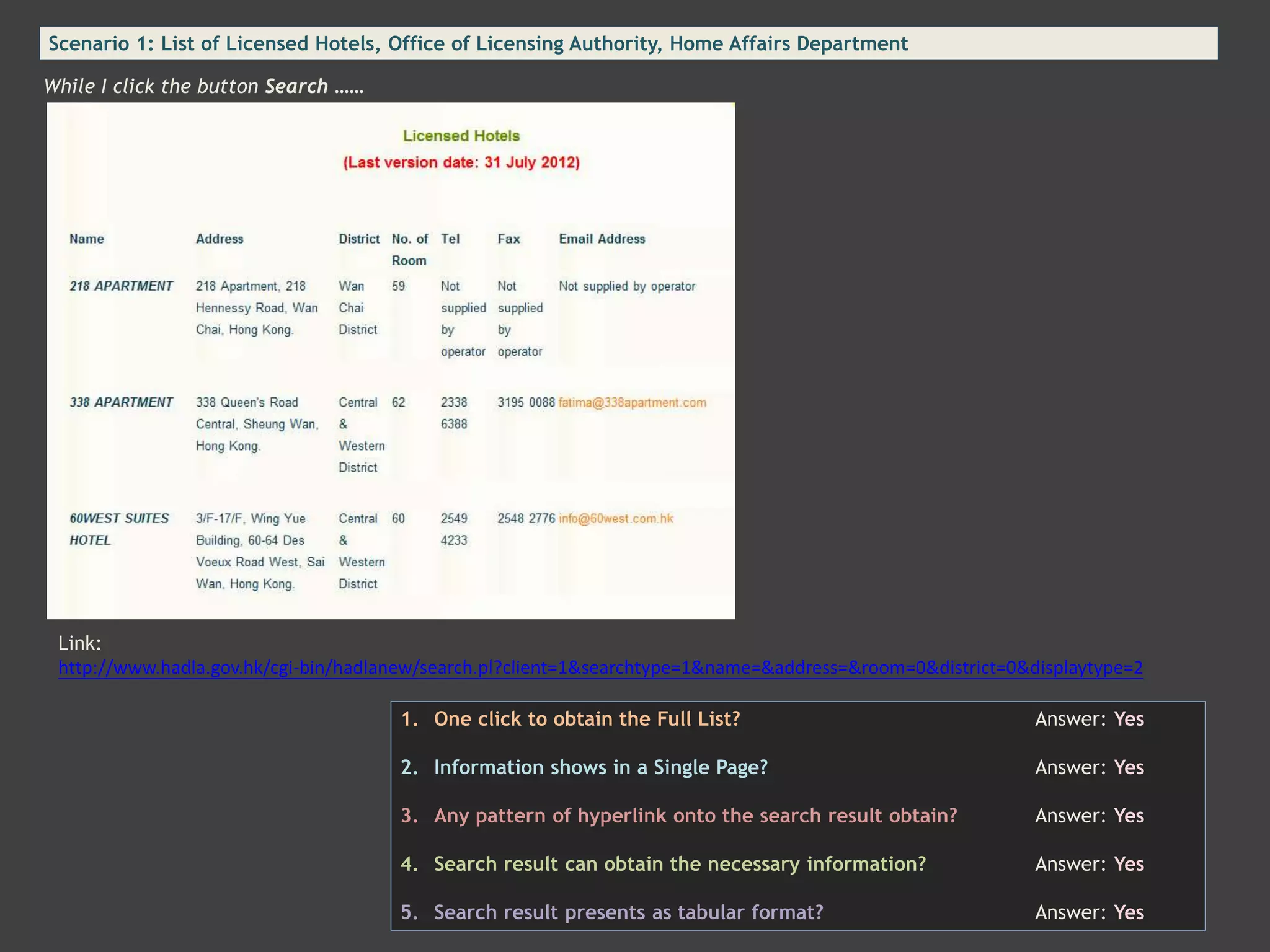Click the Wan Chai District cell
Image resolution: width=1270 pixels, height=952 pixels.
coord(358,308)
